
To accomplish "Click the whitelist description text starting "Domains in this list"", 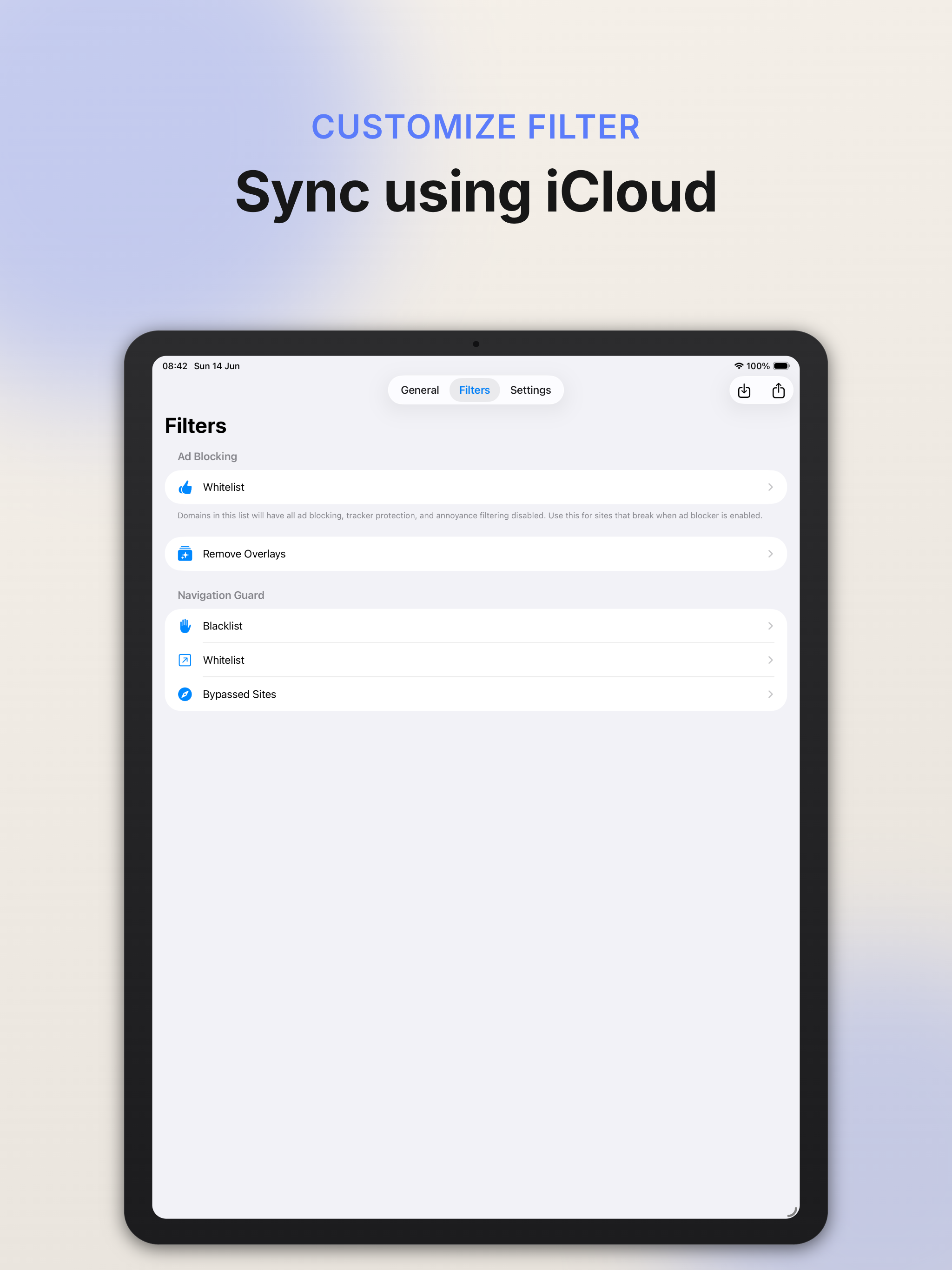I will (469, 516).
